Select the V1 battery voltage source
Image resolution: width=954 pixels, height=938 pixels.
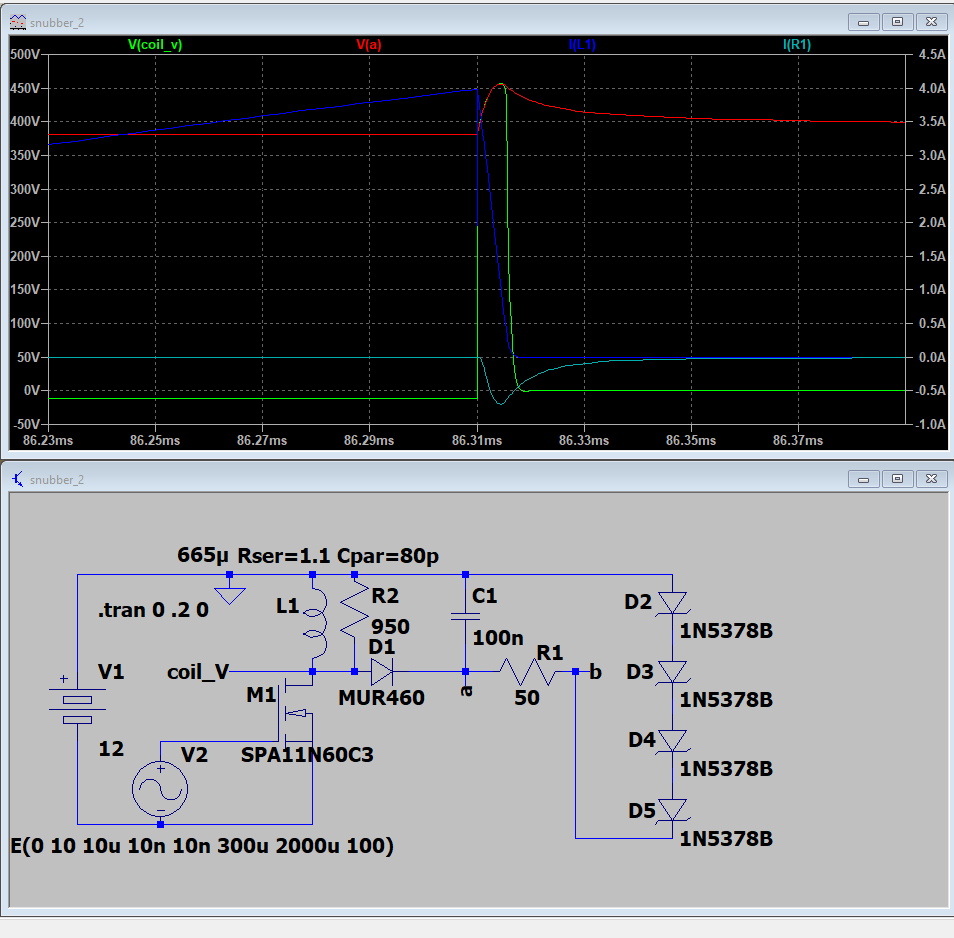coord(77,709)
